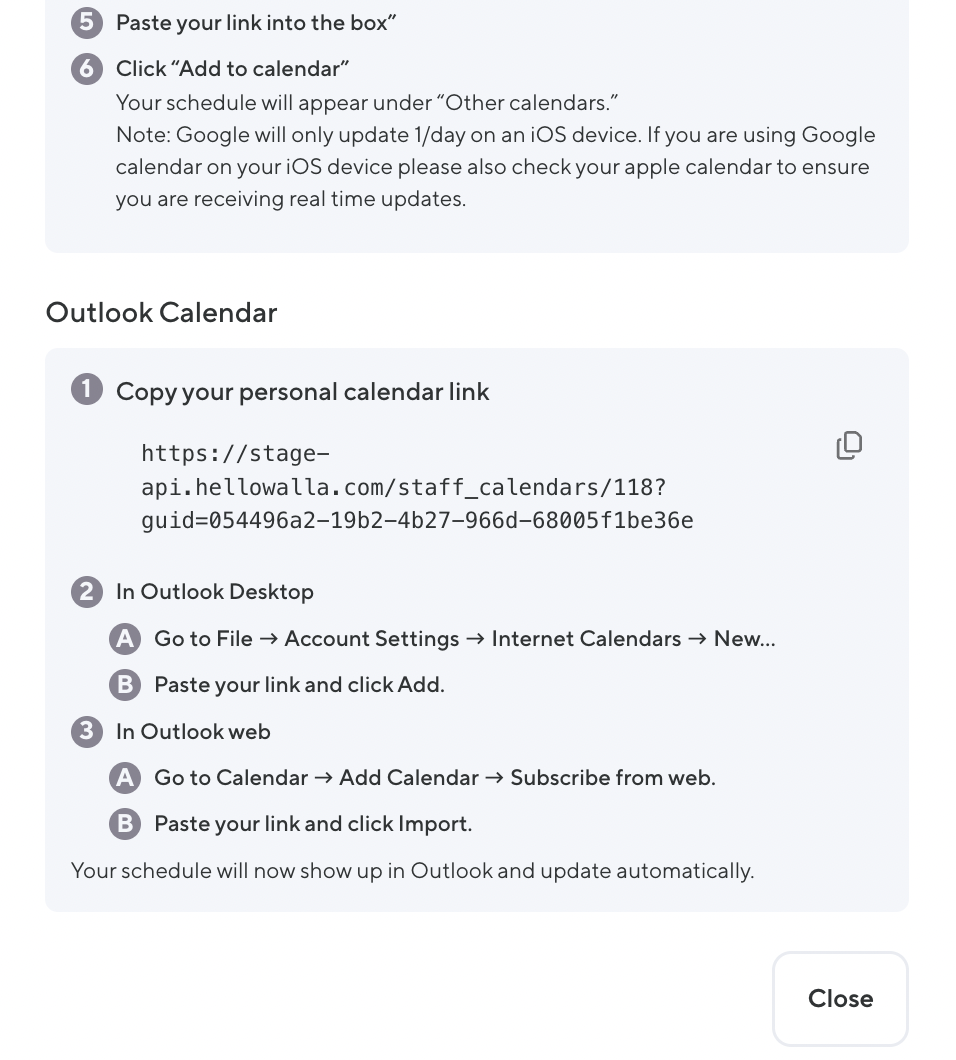956x1060 pixels.
Task: Click the "Paste your link into the box" text
Action: coord(256,22)
